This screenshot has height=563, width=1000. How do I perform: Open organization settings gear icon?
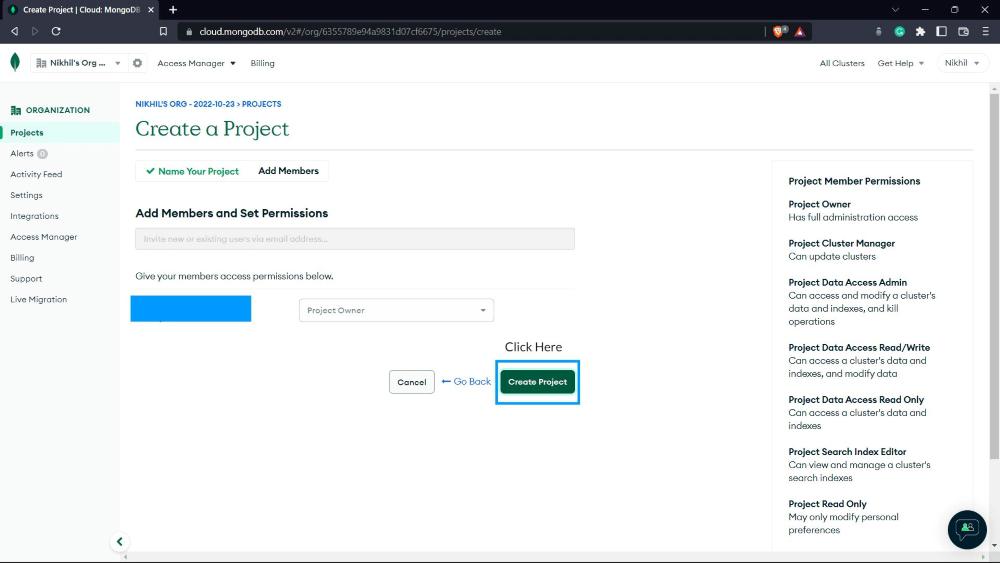[x=137, y=63]
